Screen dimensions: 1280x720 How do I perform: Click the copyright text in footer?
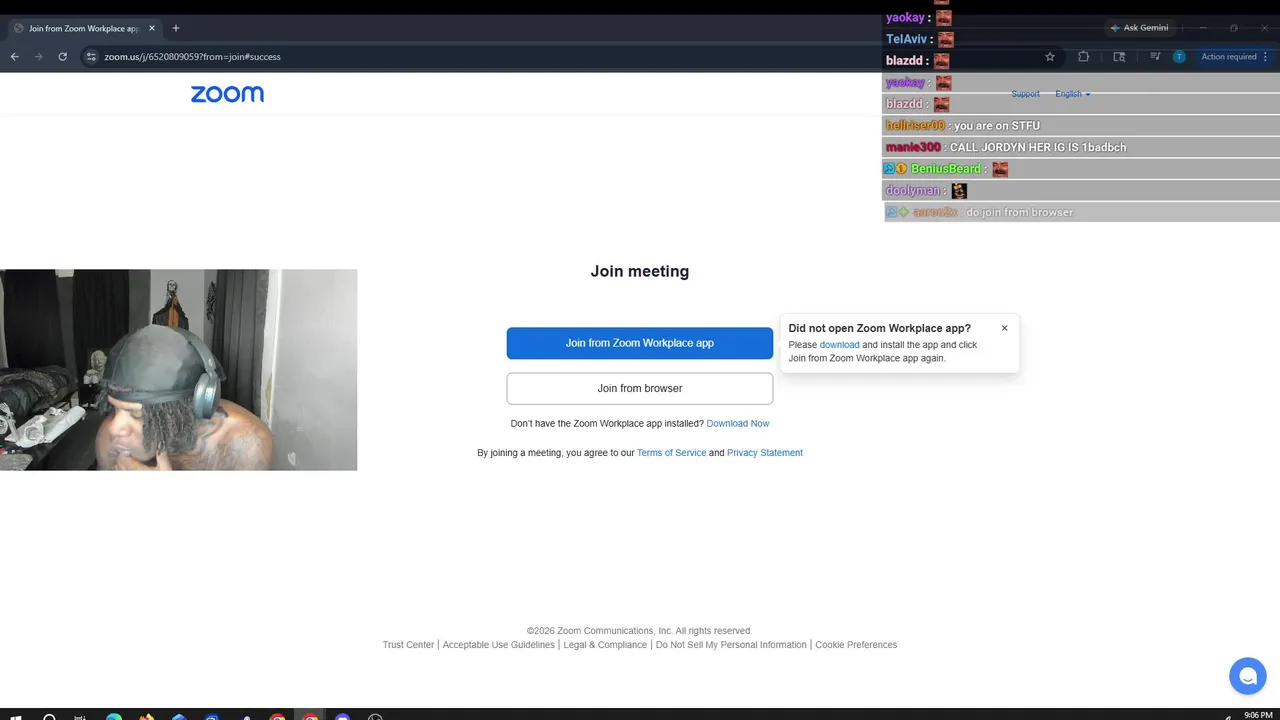point(640,631)
